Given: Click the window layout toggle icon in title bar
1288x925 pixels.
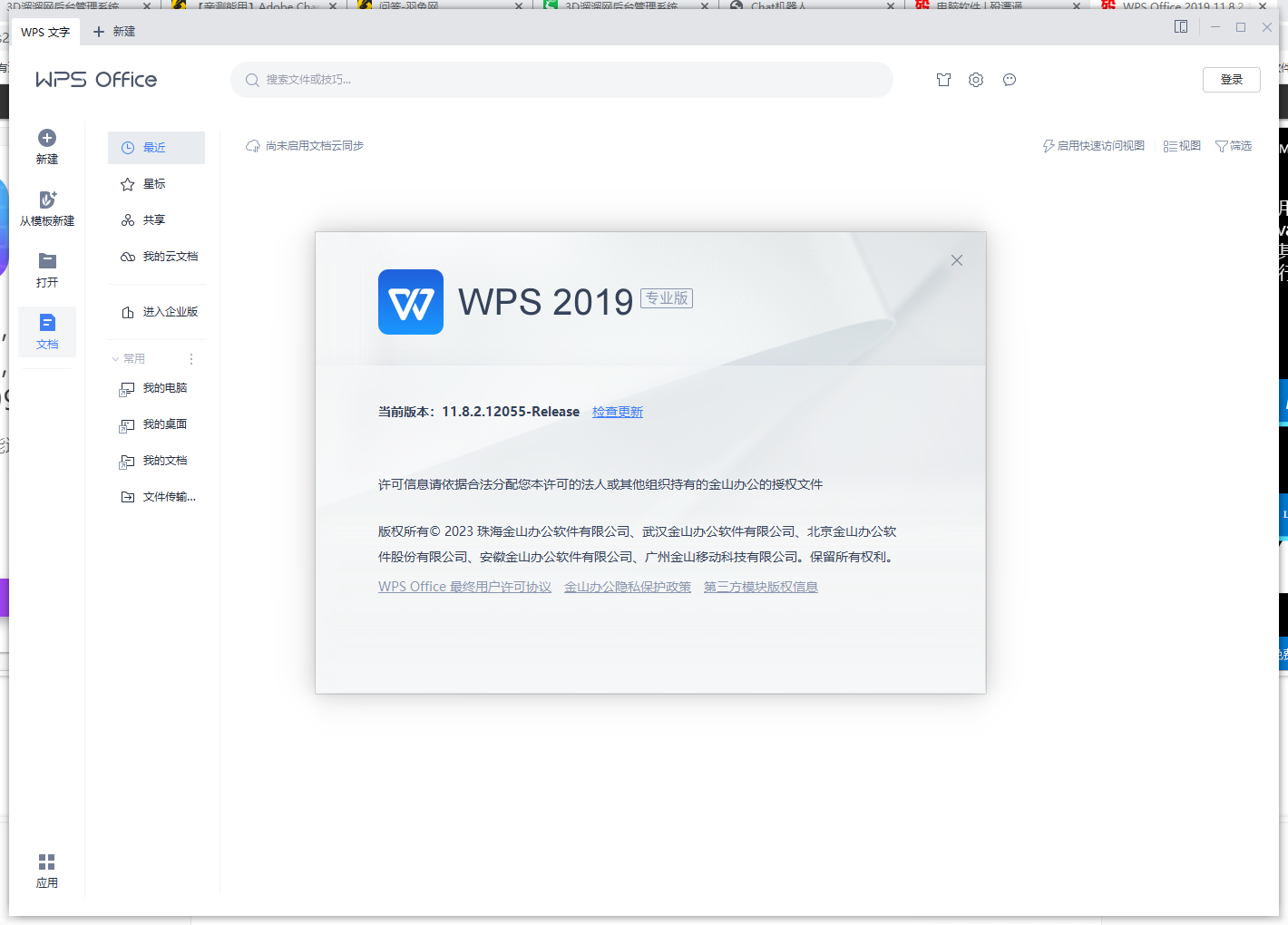Looking at the screenshot, I should (1181, 27).
